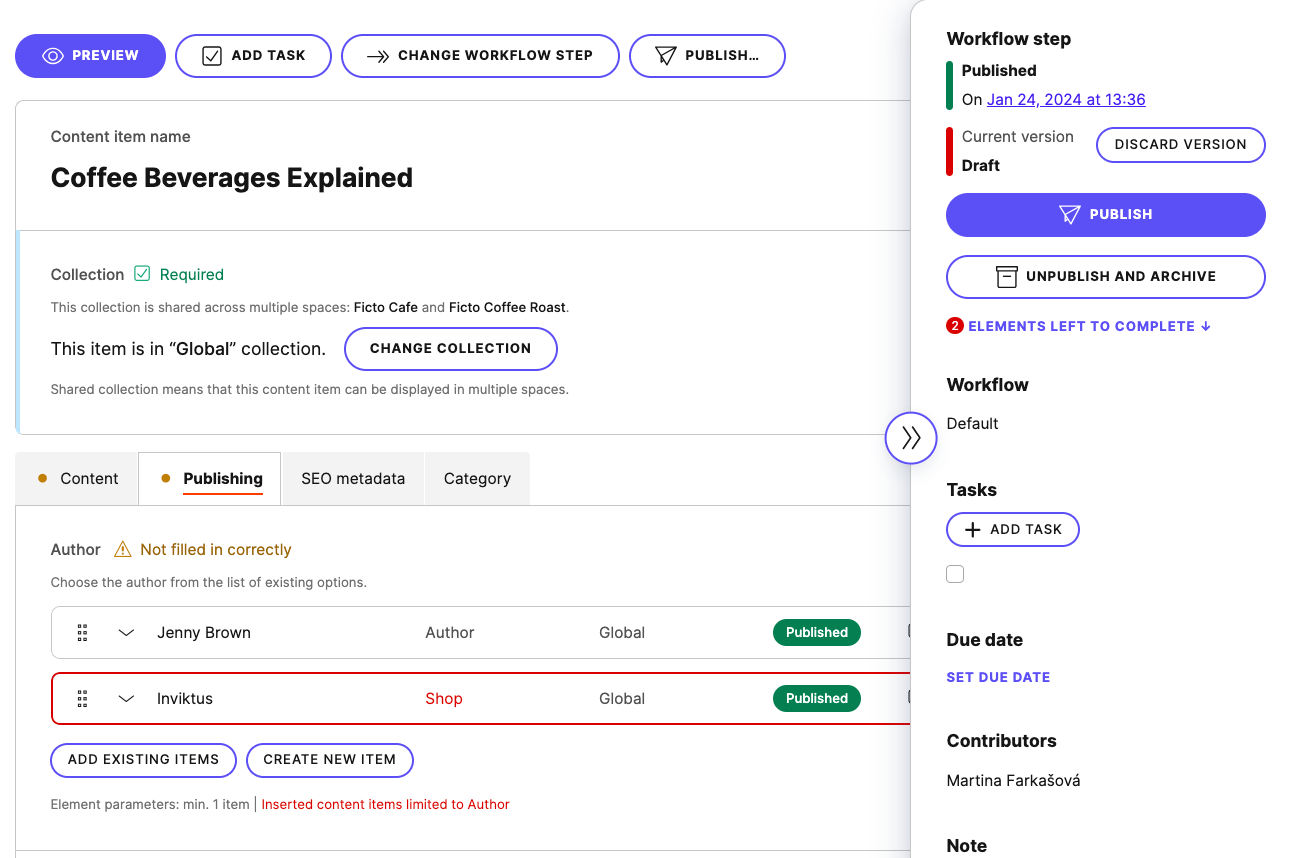The image size is (1300, 858).
Task: Collapse sidebar with double-chevron button
Action: point(910,437)
